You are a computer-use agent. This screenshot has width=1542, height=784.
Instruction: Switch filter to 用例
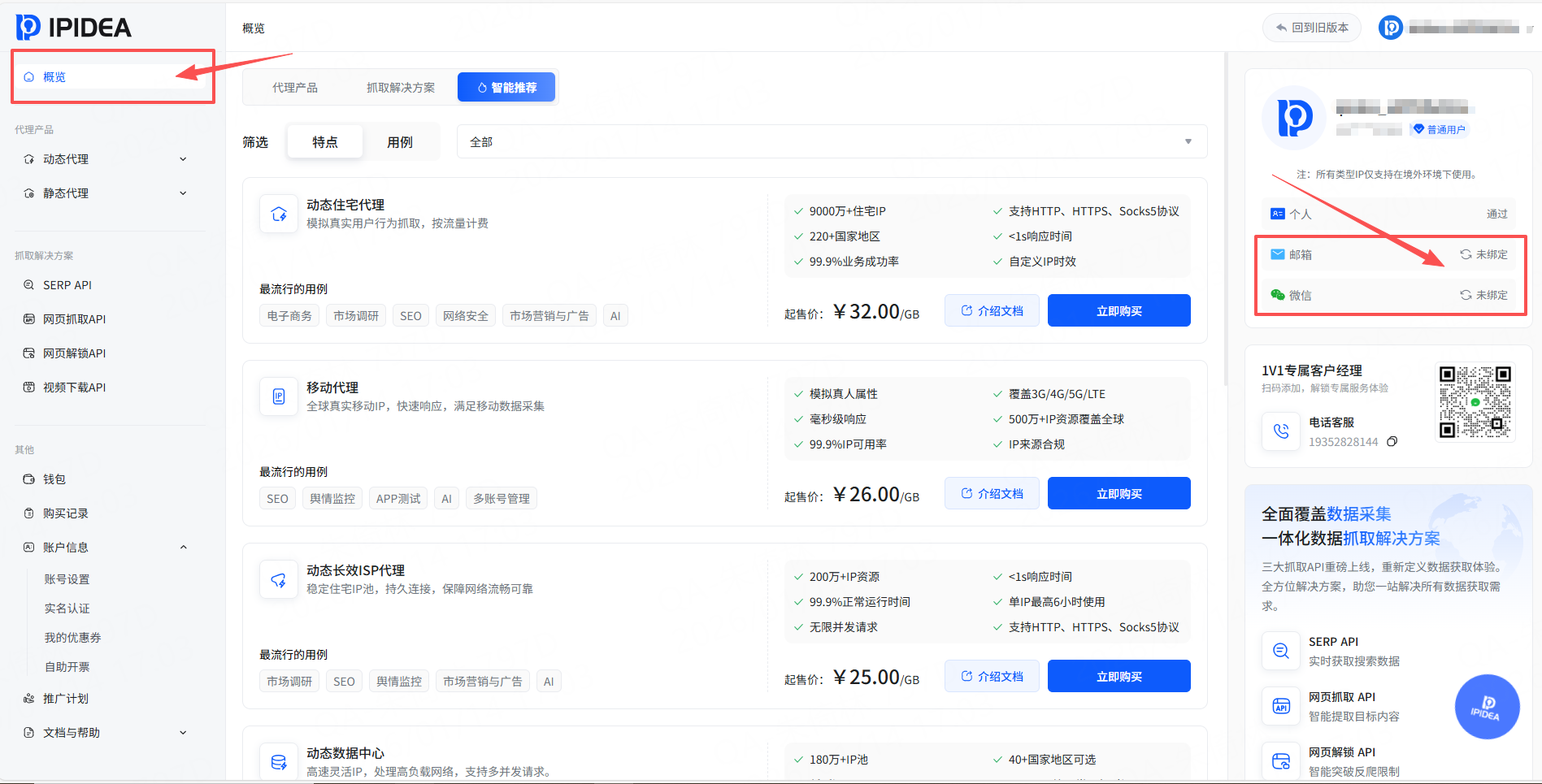click(399, 142)
